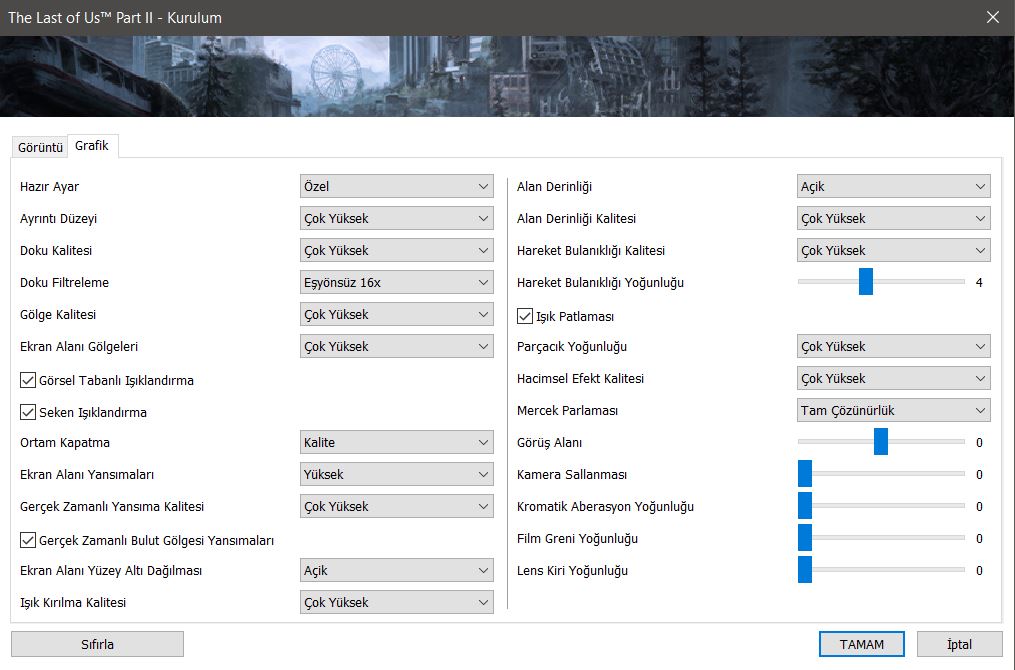1015x670 pixels.
Task: Click the Görüş Alanı label
Action: (x=549, y=442)
